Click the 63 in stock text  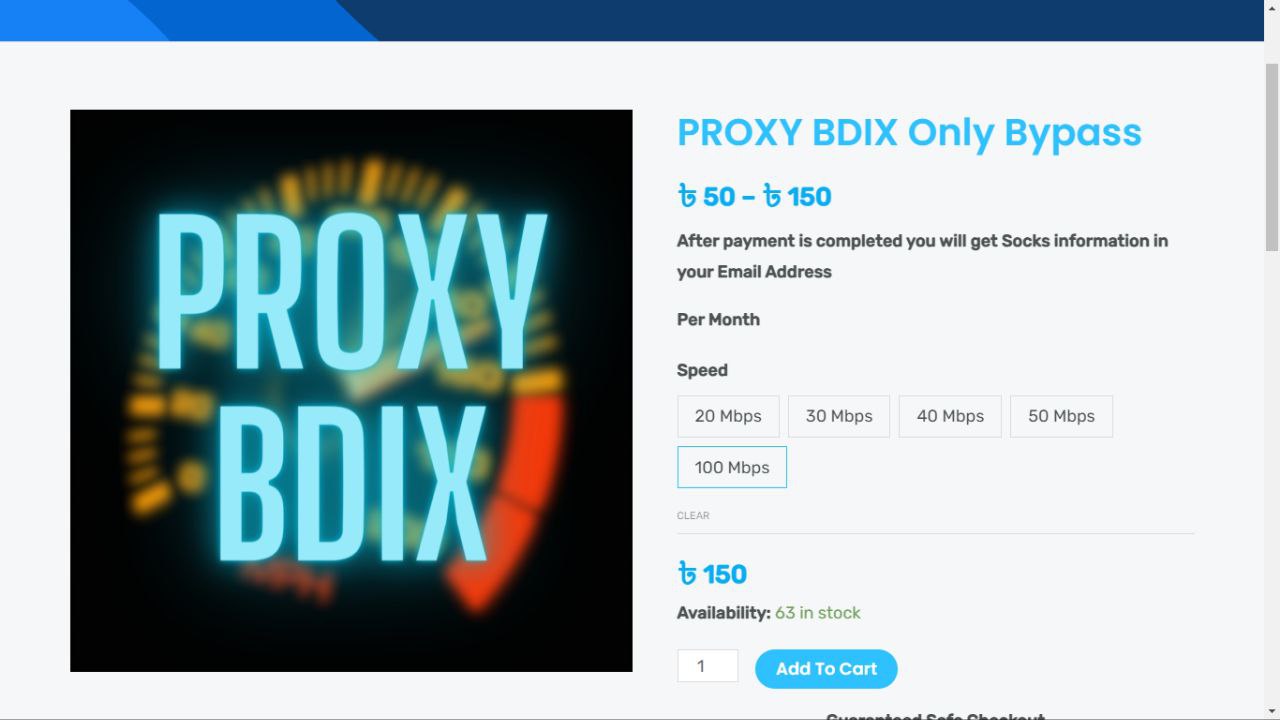(x=818, y=613)
